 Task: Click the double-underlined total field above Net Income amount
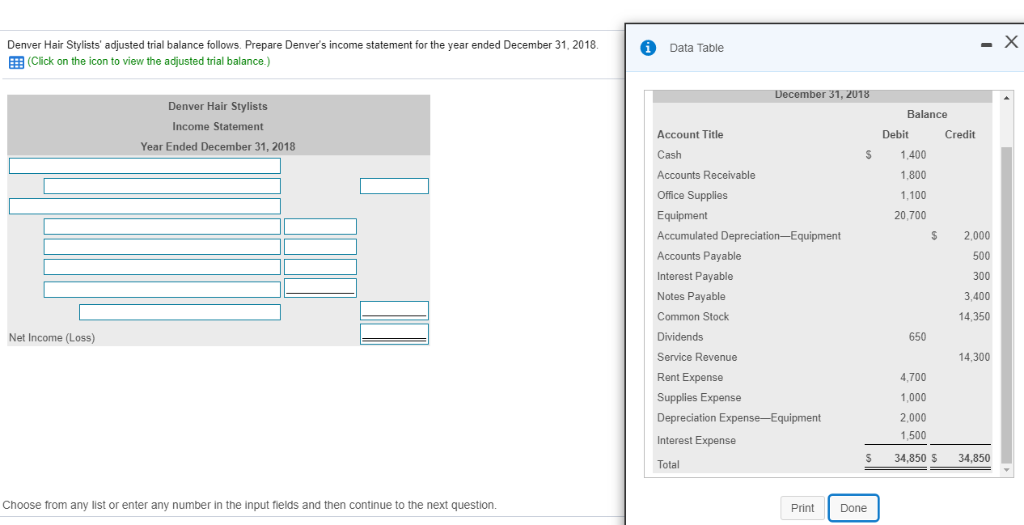point(394,311)
